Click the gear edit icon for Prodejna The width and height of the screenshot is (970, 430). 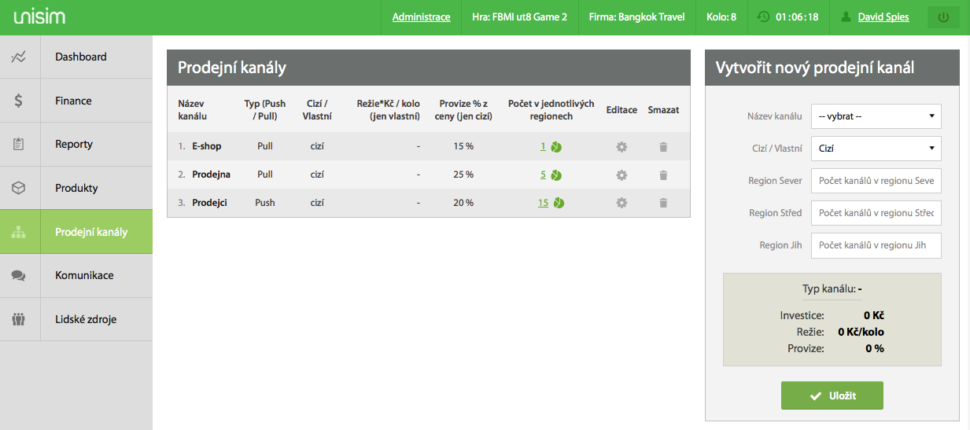click(x=621, y=175)
